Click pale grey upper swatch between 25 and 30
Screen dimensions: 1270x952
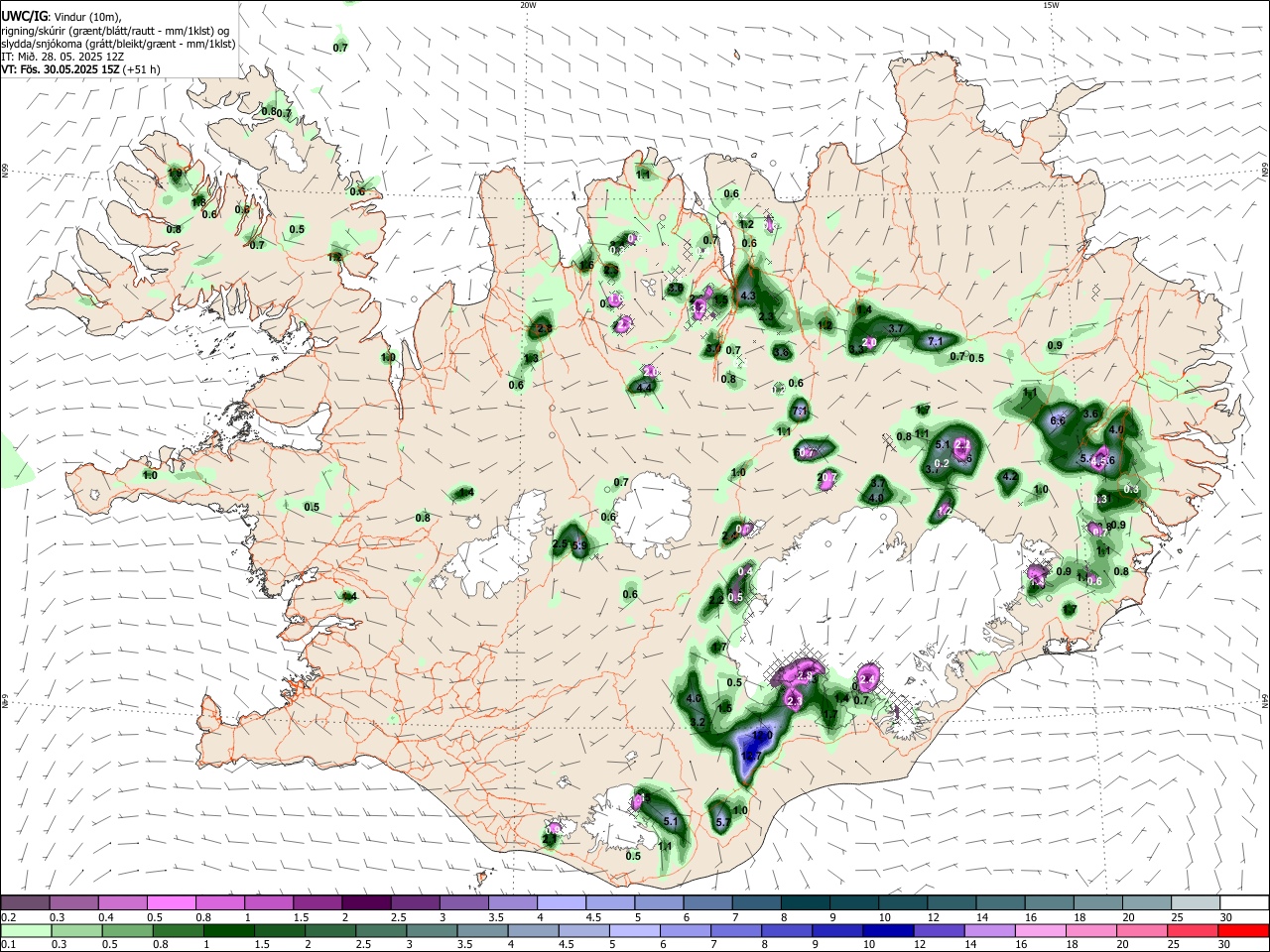click(1197, 903)
